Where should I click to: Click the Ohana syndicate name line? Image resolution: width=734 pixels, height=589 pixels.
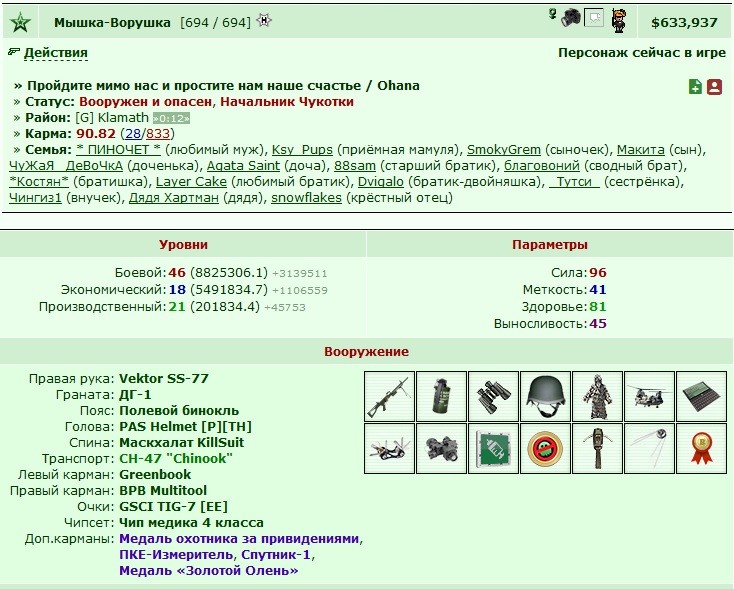[x=223, y=86]
